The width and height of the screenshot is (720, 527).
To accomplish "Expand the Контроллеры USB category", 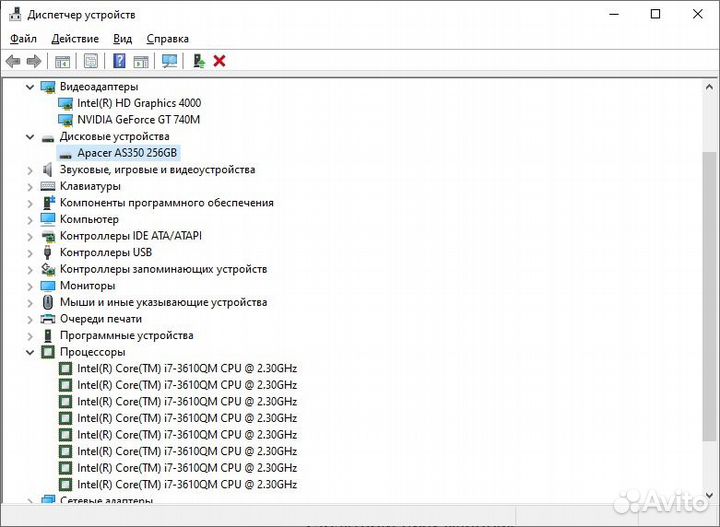I will (30, 253).
